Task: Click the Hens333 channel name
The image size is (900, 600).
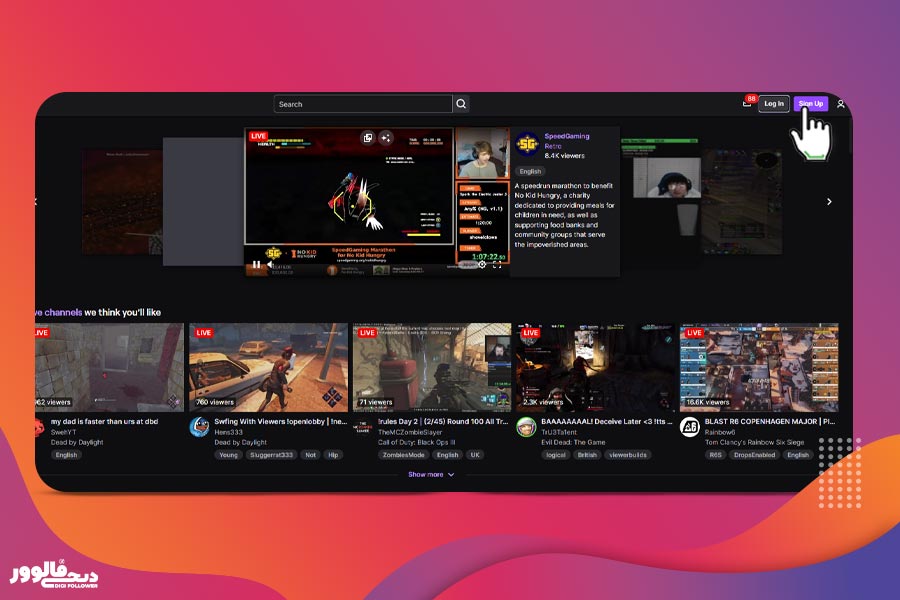Action: coord(228,432)
